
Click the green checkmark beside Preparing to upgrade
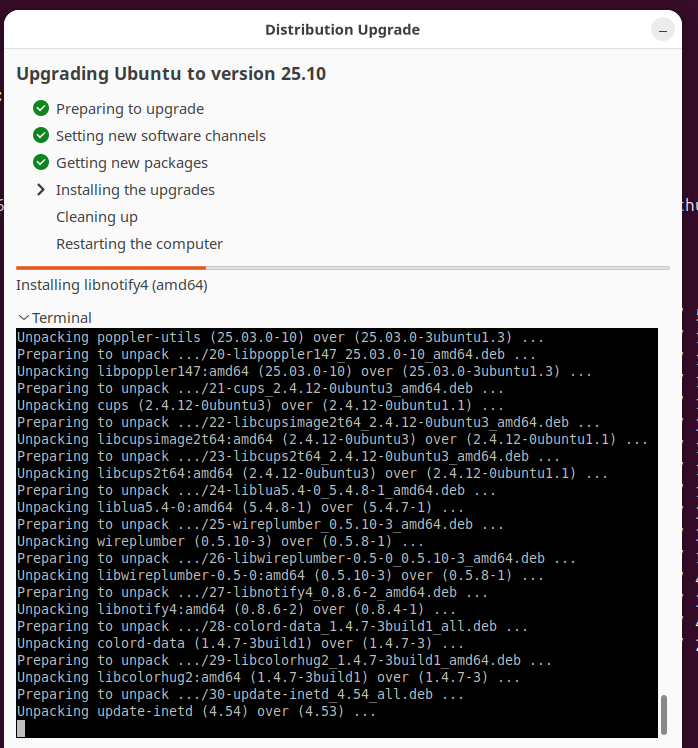41,108
